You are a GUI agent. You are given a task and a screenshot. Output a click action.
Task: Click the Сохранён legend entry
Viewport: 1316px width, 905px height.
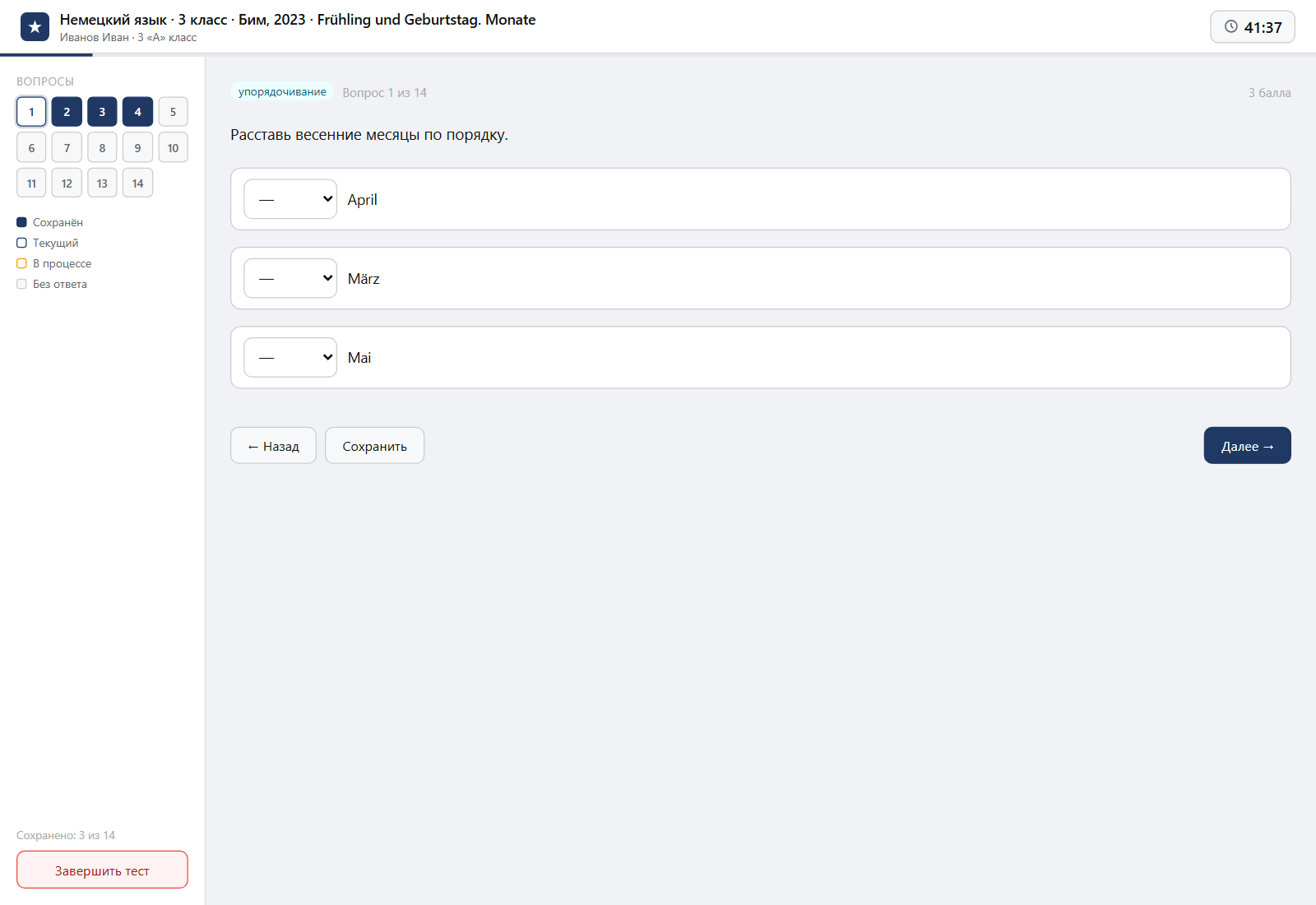[49, 222]
